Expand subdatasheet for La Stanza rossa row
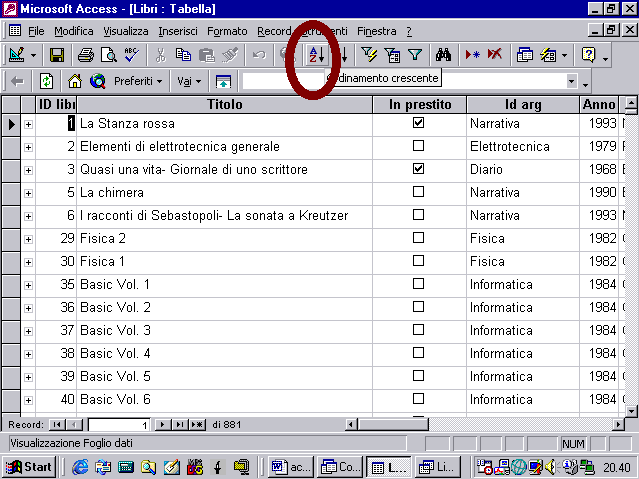This screenshot has height=479, width=639. click(x=28, y=124)
